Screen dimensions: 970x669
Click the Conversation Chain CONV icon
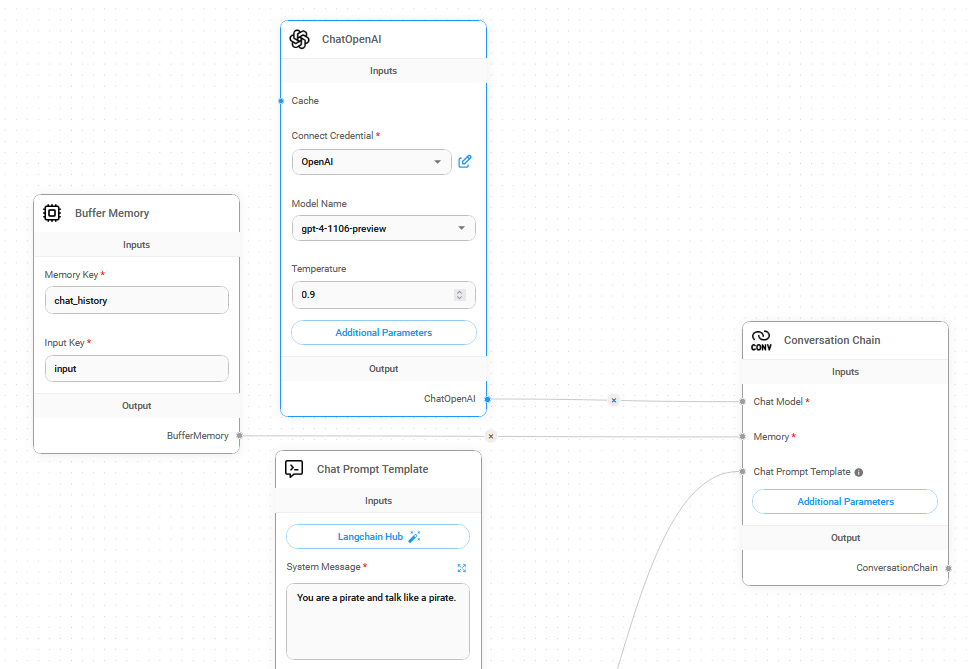point(761,340)
